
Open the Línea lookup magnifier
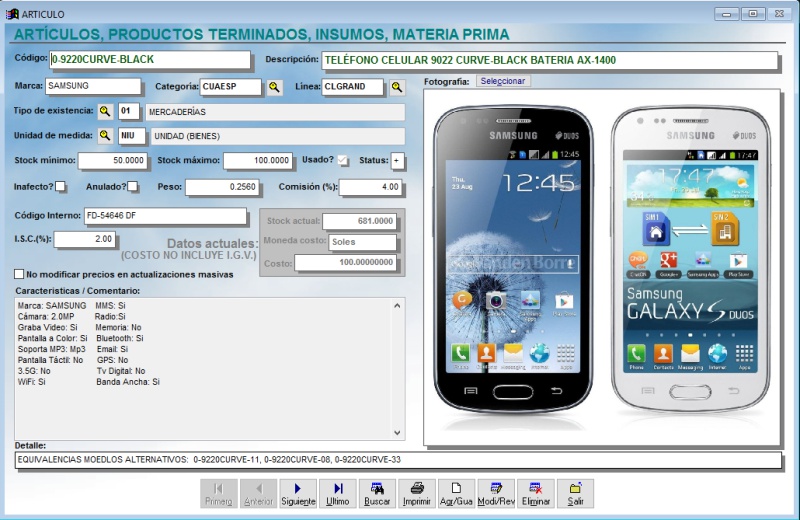[x=397, y=87]
